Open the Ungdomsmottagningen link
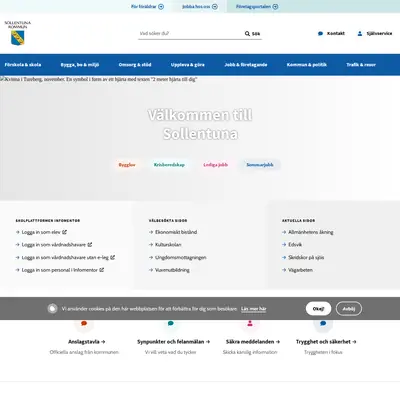Screen dimensions: 400x400 click(181, 257)
